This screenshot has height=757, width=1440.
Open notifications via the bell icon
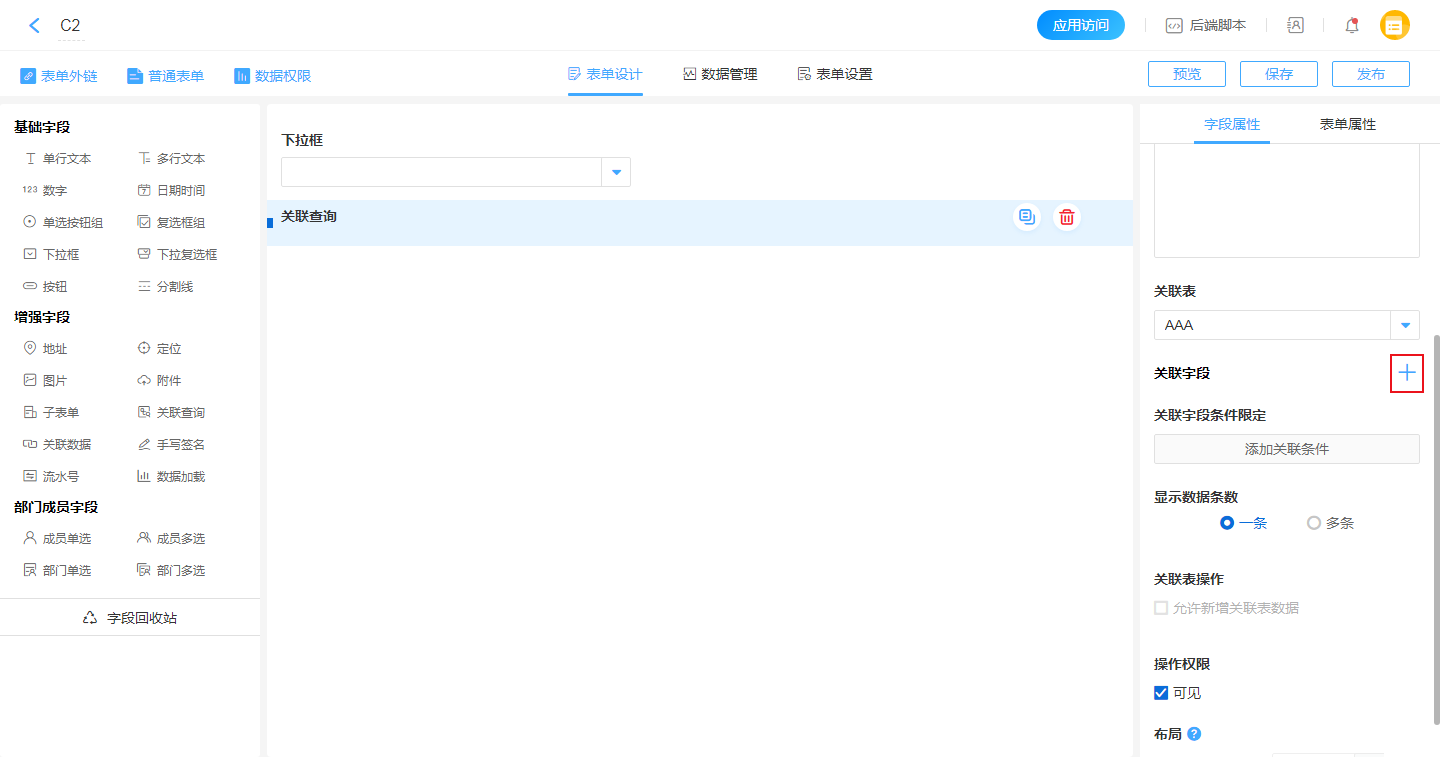(1352, 26)
